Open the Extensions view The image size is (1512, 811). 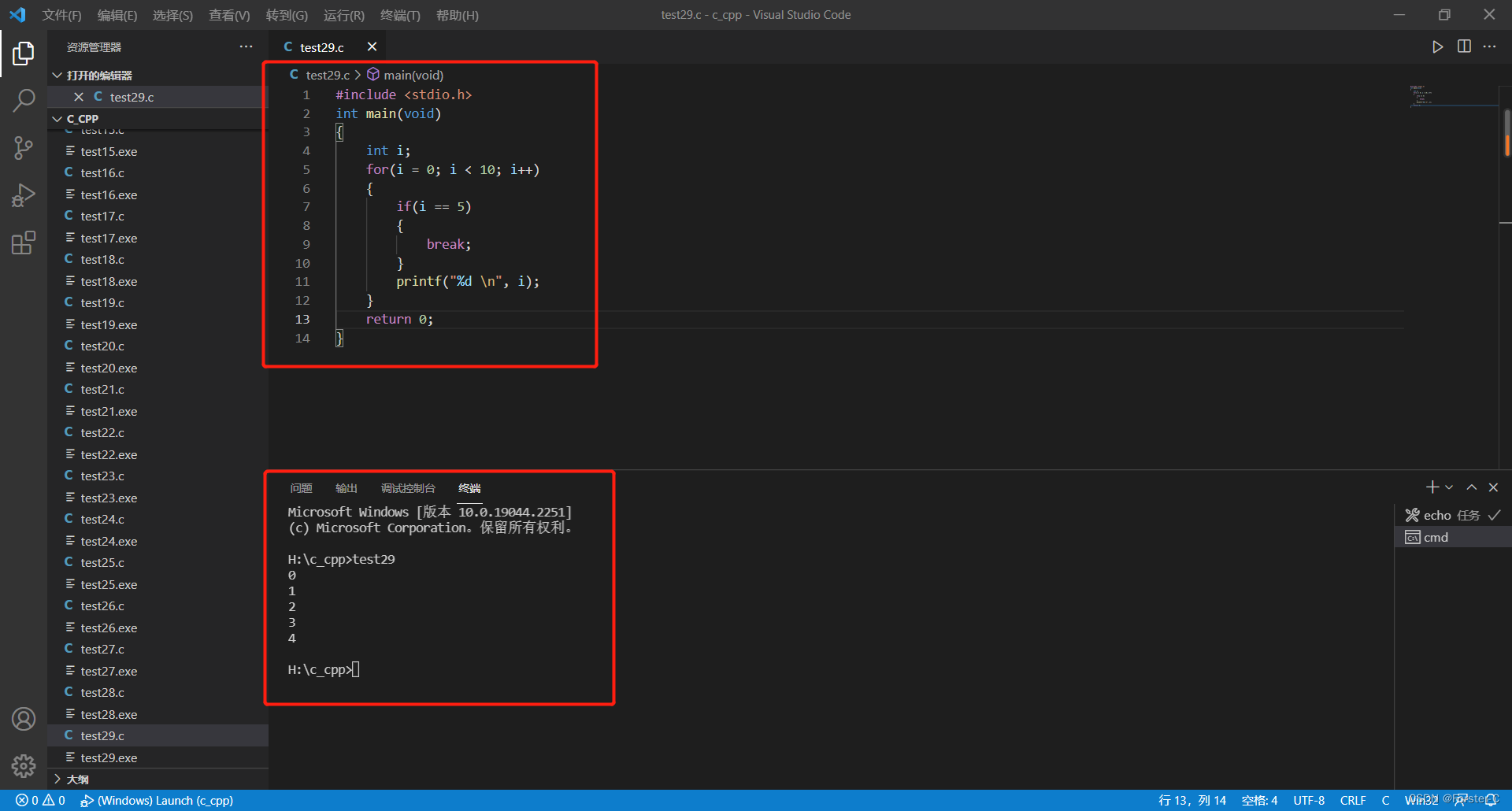pyautogui.click(x=24, y=243)
